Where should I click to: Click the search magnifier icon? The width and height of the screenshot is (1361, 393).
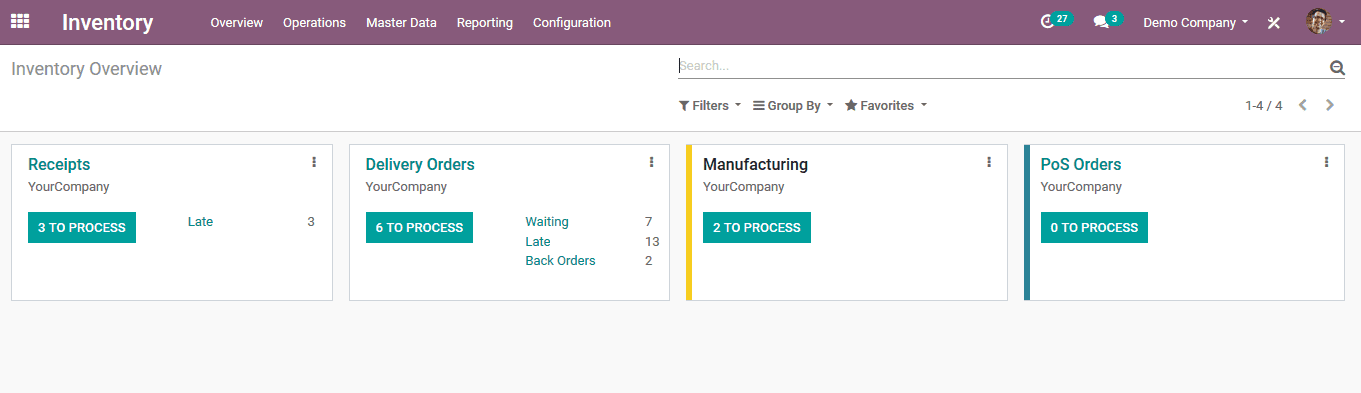pyautogui.click(x=1337, y=68)
